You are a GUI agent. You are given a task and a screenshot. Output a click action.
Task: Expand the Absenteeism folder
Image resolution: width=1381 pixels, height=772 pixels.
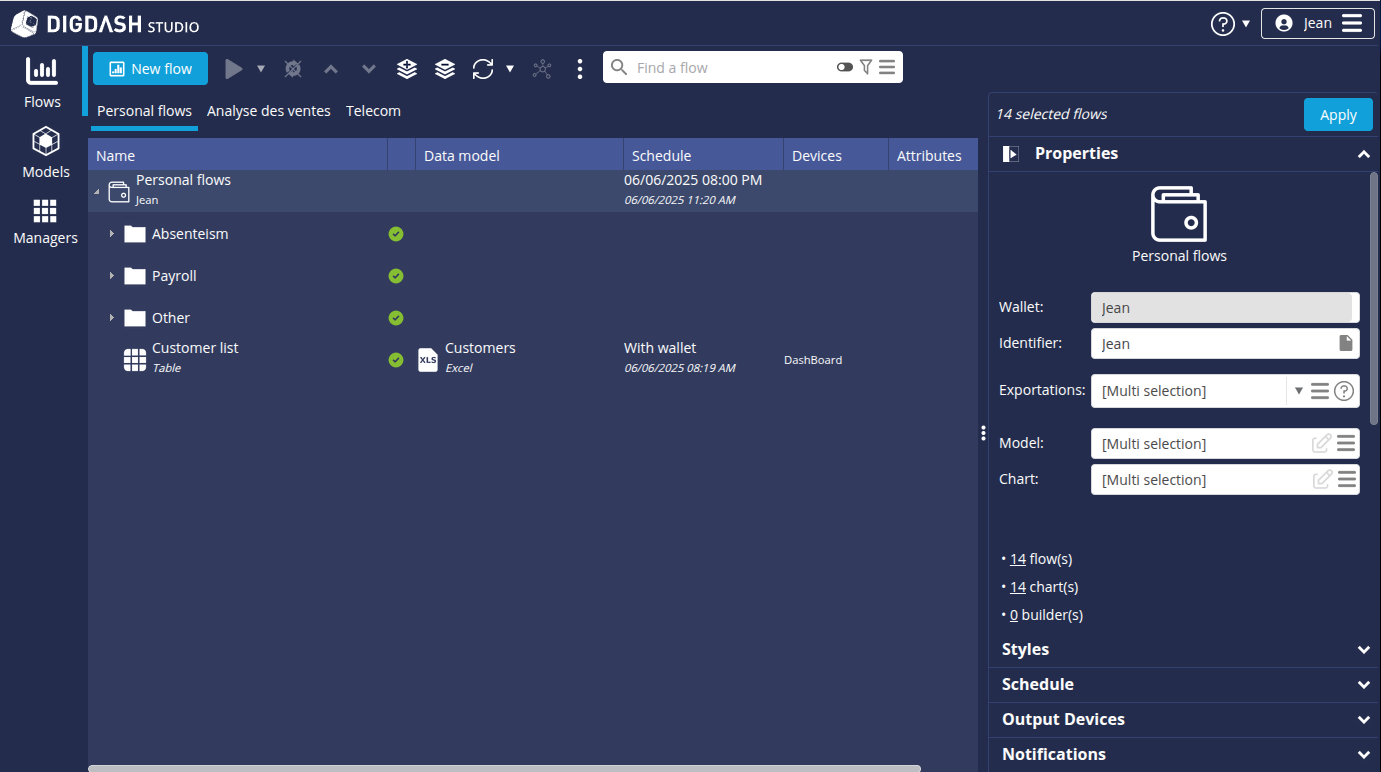(112, 234)
